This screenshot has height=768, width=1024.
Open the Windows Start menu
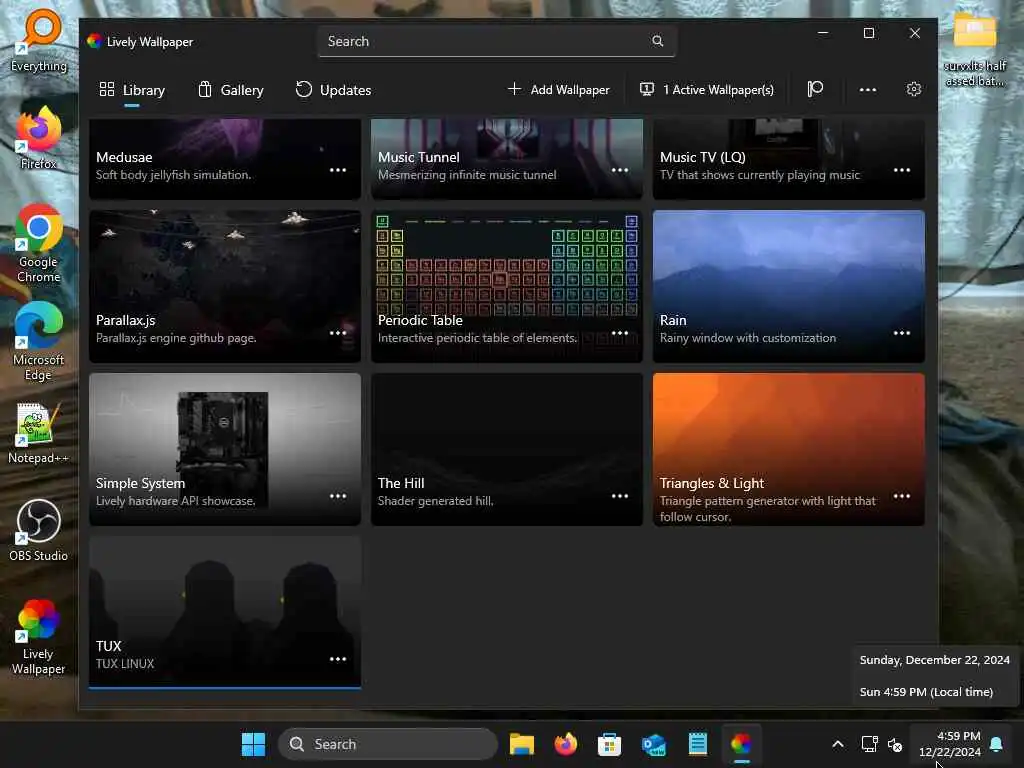point(253,744)
